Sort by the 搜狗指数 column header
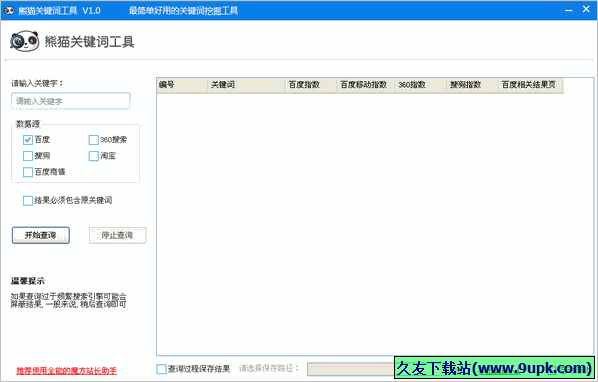Screen dimensions: 598x382 pos(473,85)
